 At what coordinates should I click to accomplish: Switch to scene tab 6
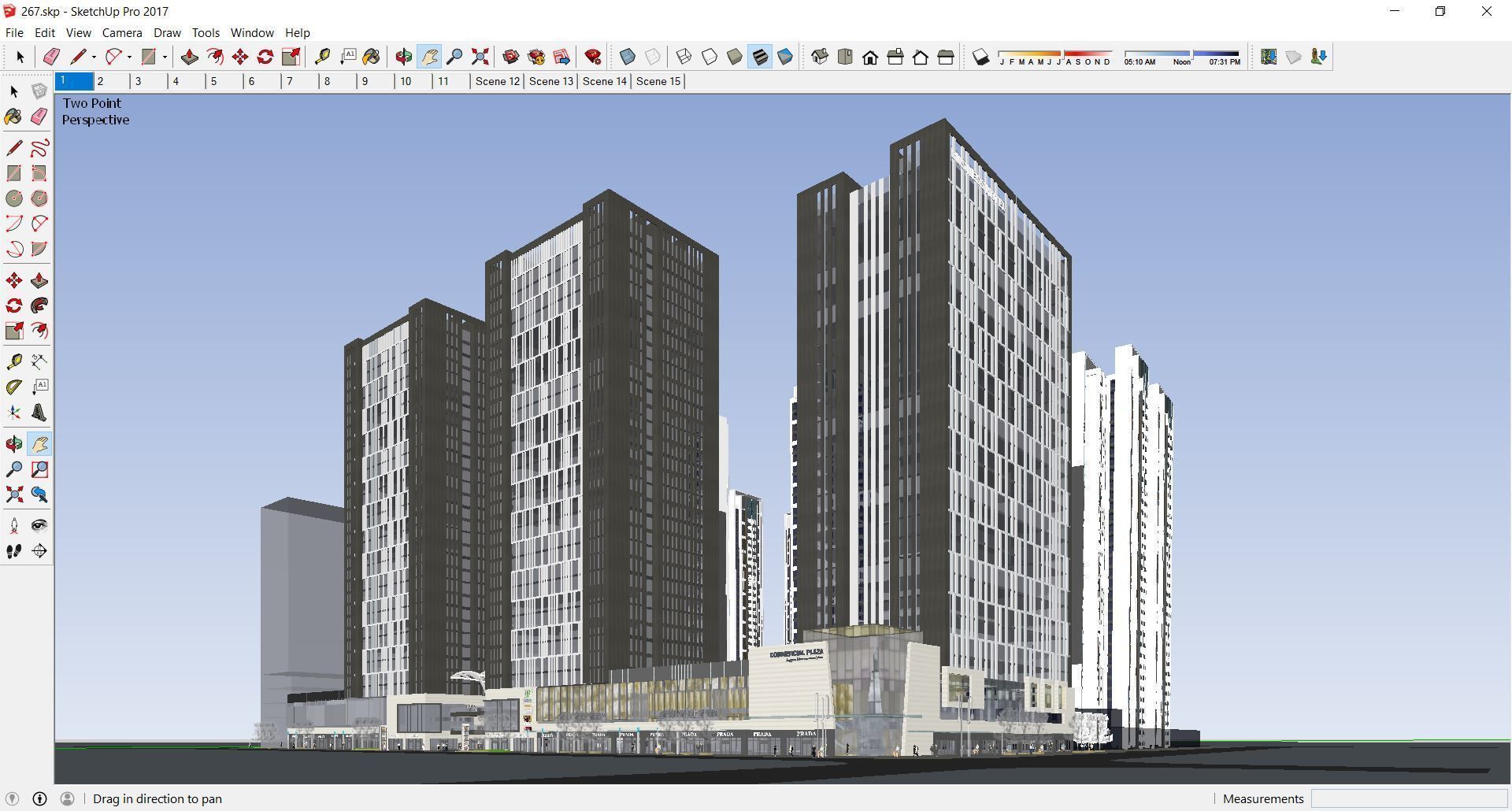(264, 81)
